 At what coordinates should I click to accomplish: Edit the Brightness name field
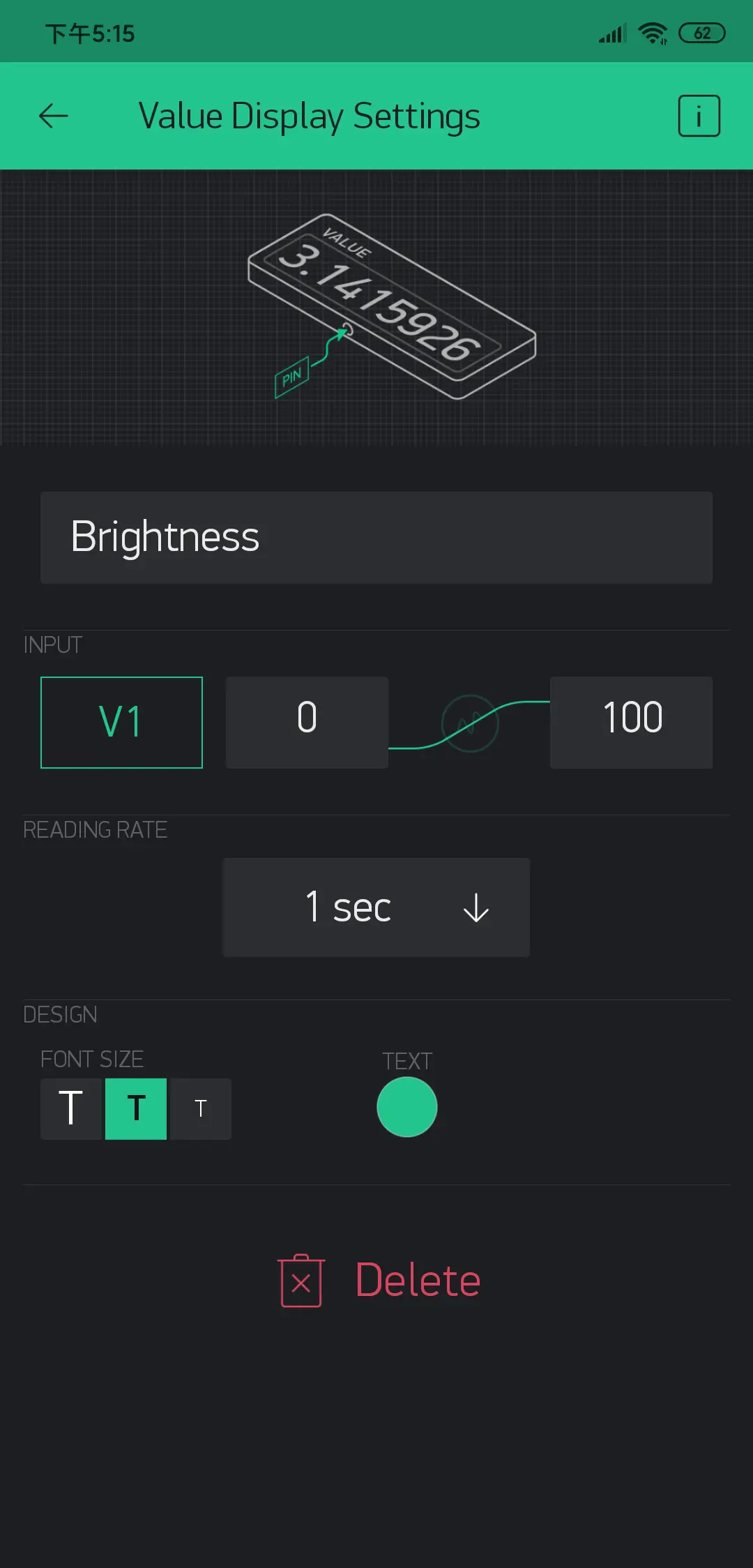376,538
